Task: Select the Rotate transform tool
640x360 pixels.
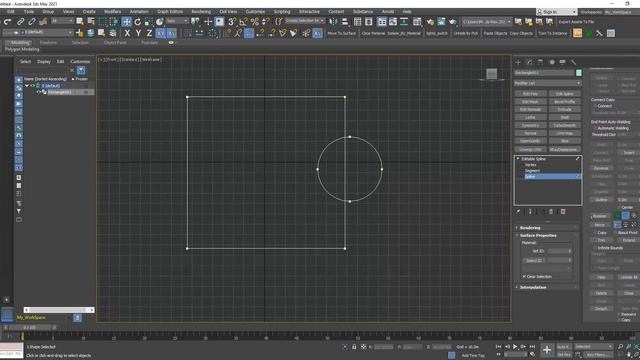Action: [x=138, y=22]
